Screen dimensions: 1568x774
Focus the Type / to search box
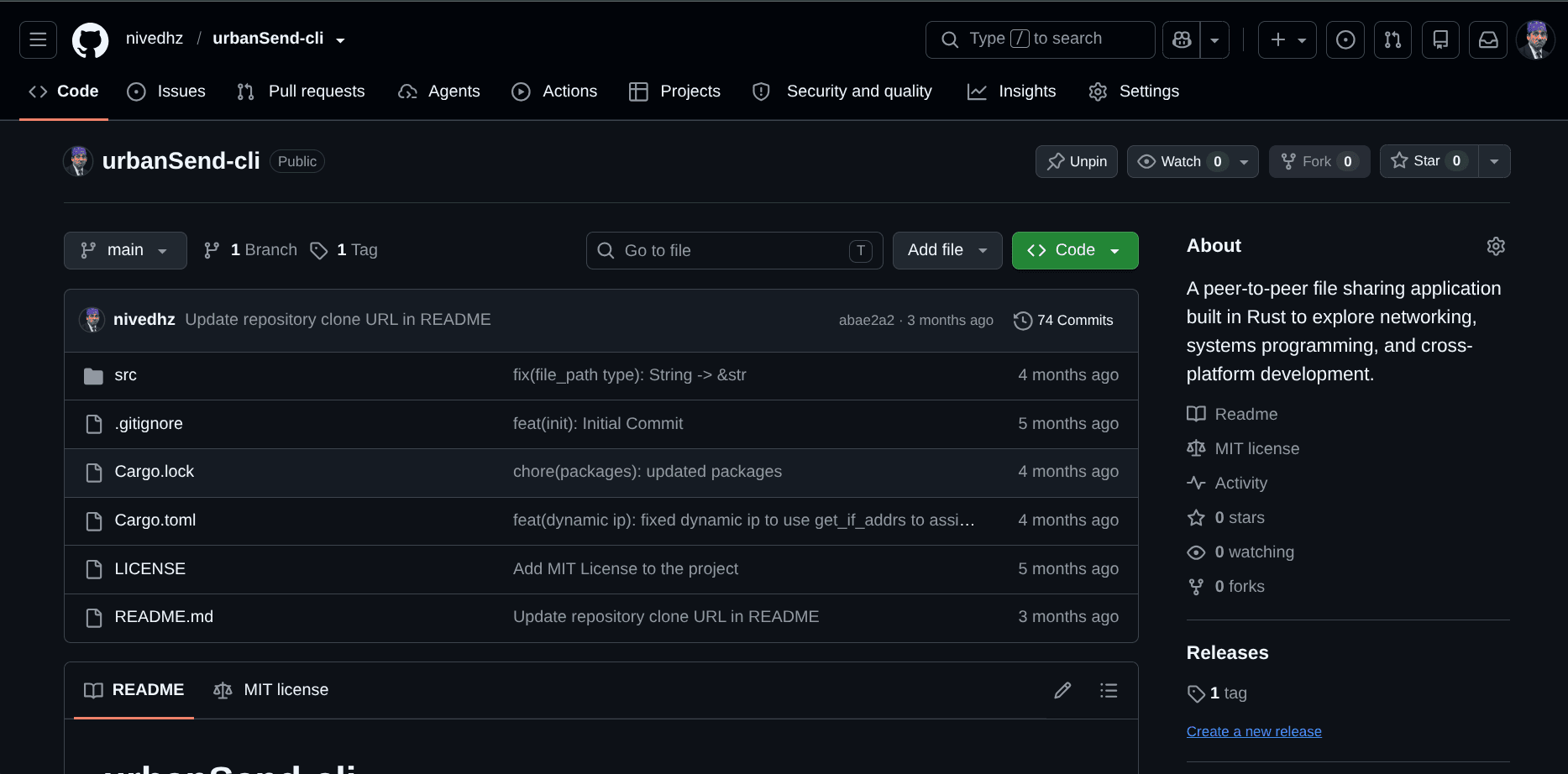coord(1040,39)
